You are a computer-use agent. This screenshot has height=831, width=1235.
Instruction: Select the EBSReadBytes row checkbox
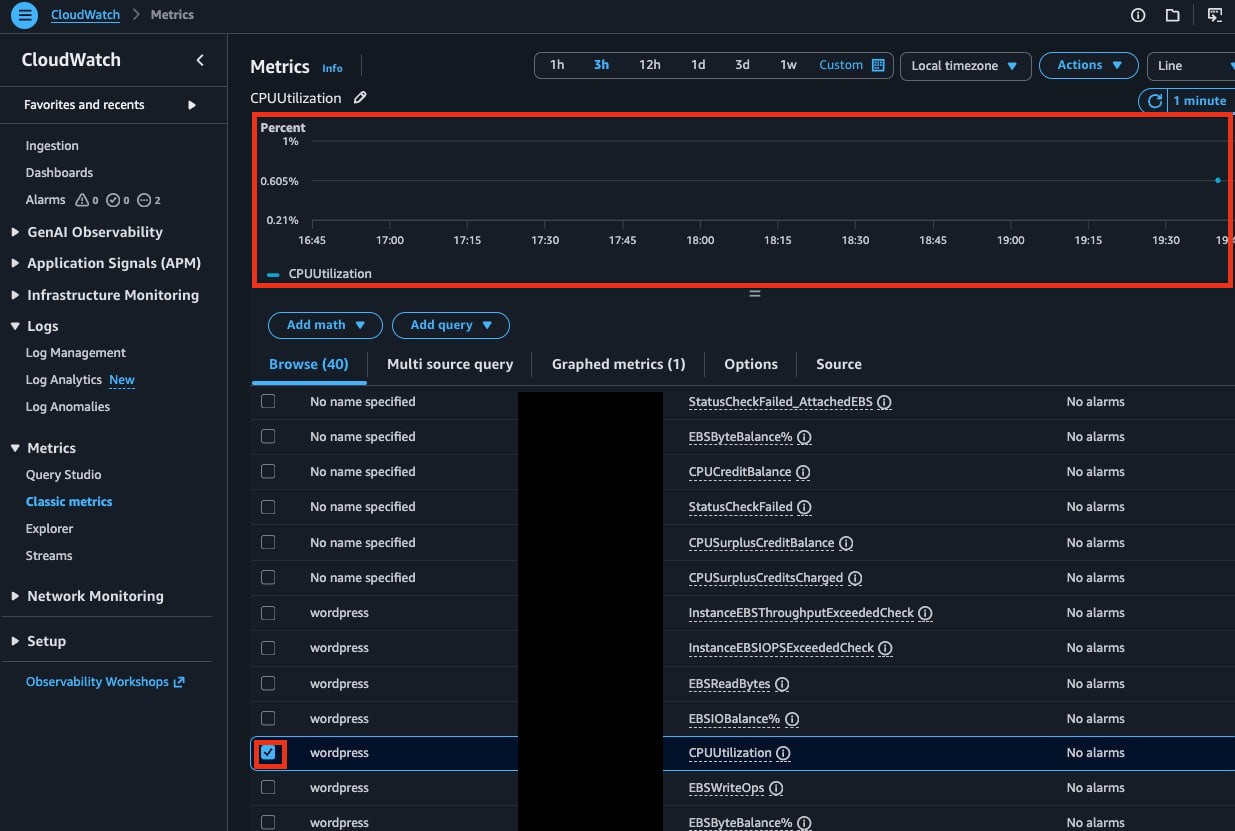[x=268, y=683]
